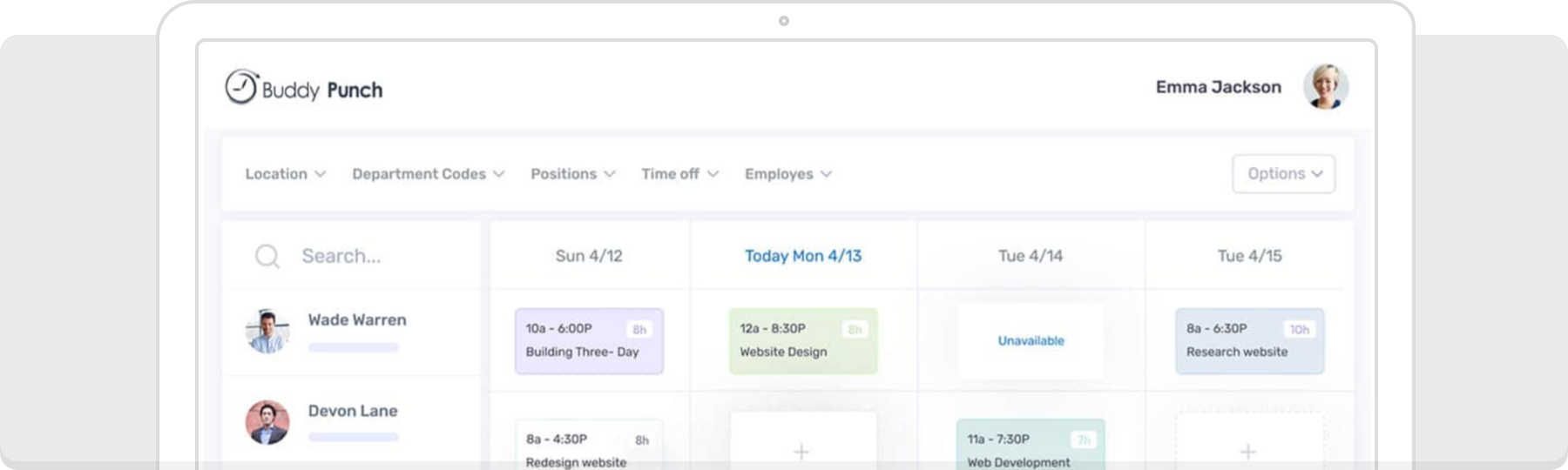Select the Tue 4/15 column header
Viewport: 1568px width, 470px height.
coord(1250,256)
